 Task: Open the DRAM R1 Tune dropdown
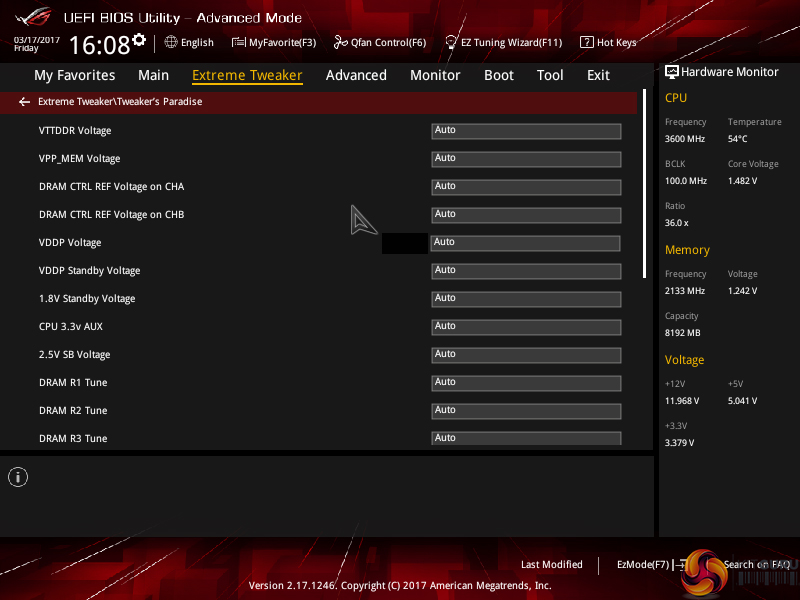pyautogui.click(x=526, y=383)
